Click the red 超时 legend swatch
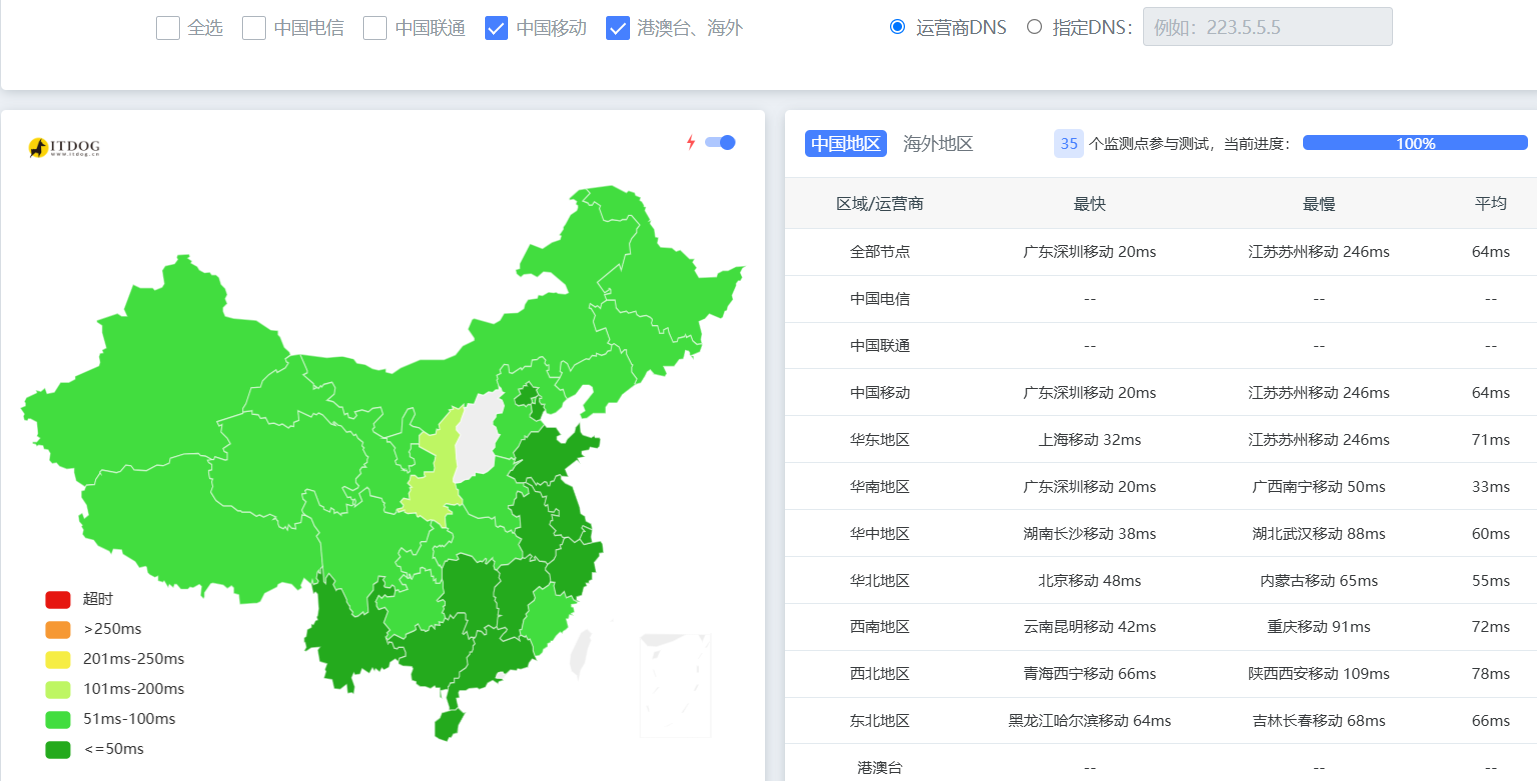 (x=58, y=600)
